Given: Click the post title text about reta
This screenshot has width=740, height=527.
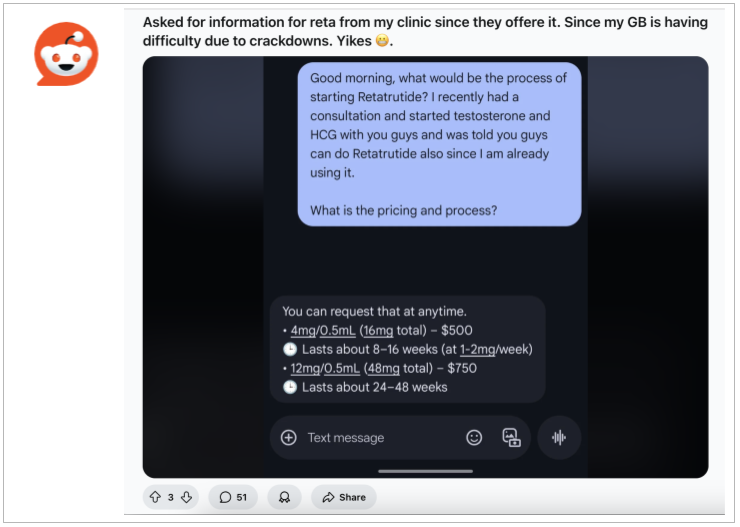Looking at the screenshot, I should point(425,31).
